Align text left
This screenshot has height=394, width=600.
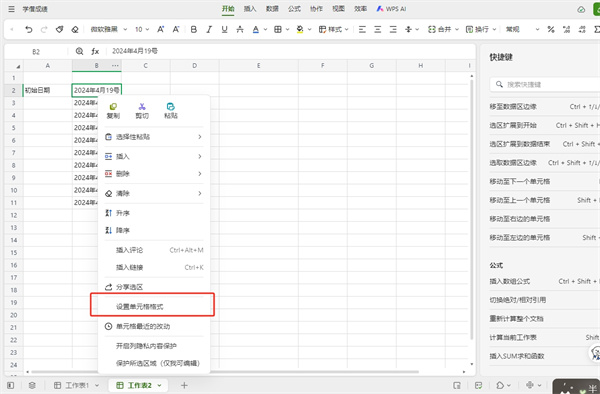tap(362, 29)
